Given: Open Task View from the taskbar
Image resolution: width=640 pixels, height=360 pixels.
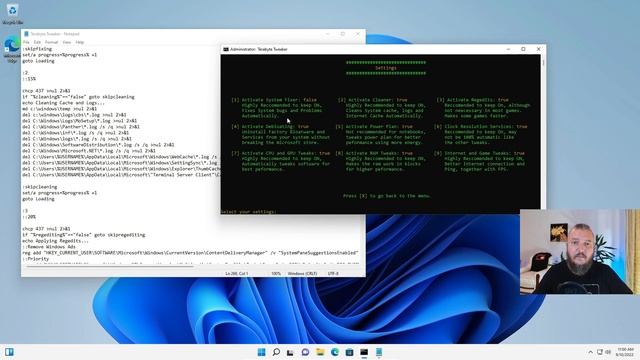Looking at the screenshot, I should point(291,352).
